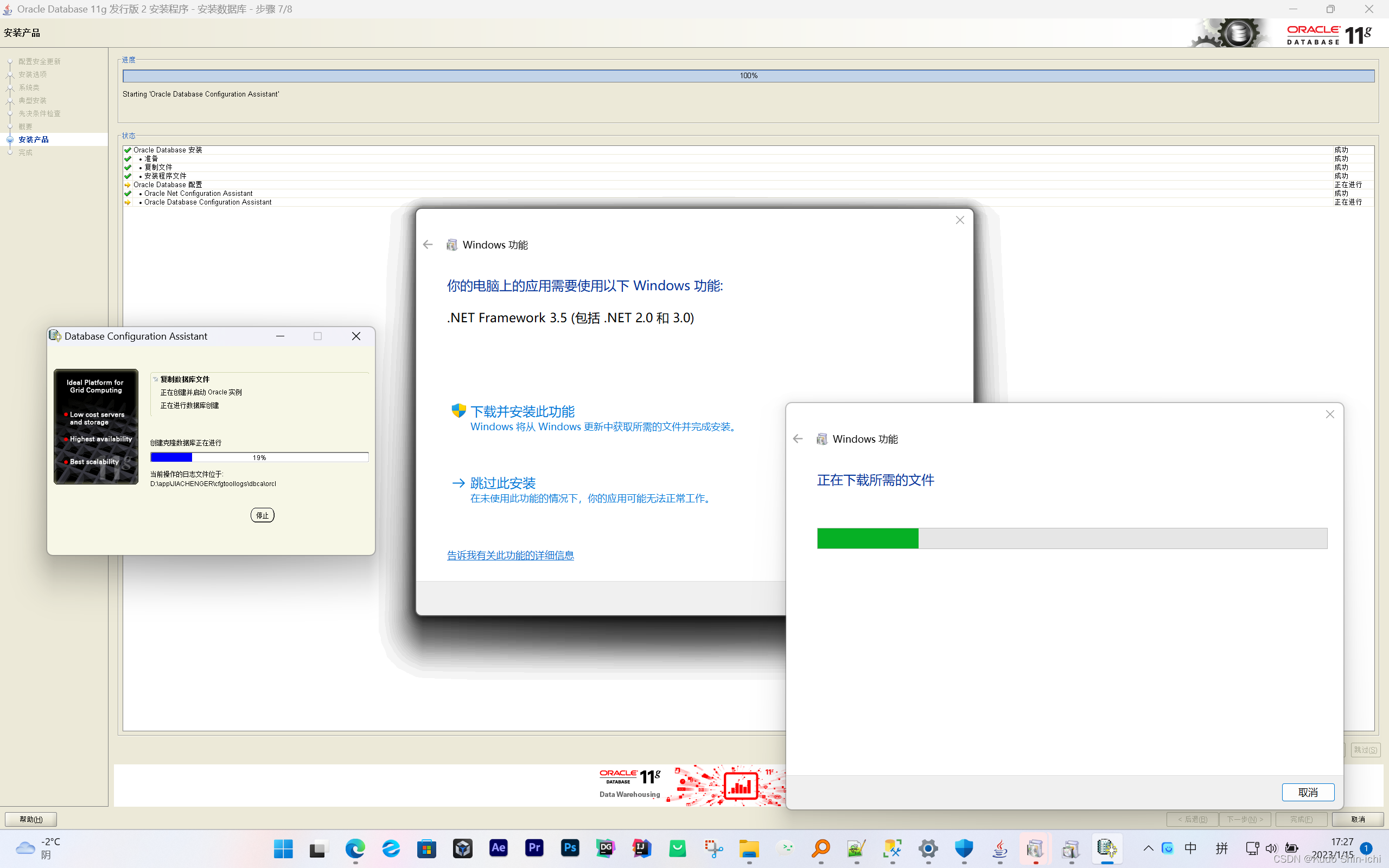Open DataGrip from the taskbar

(x=606, y=848)
